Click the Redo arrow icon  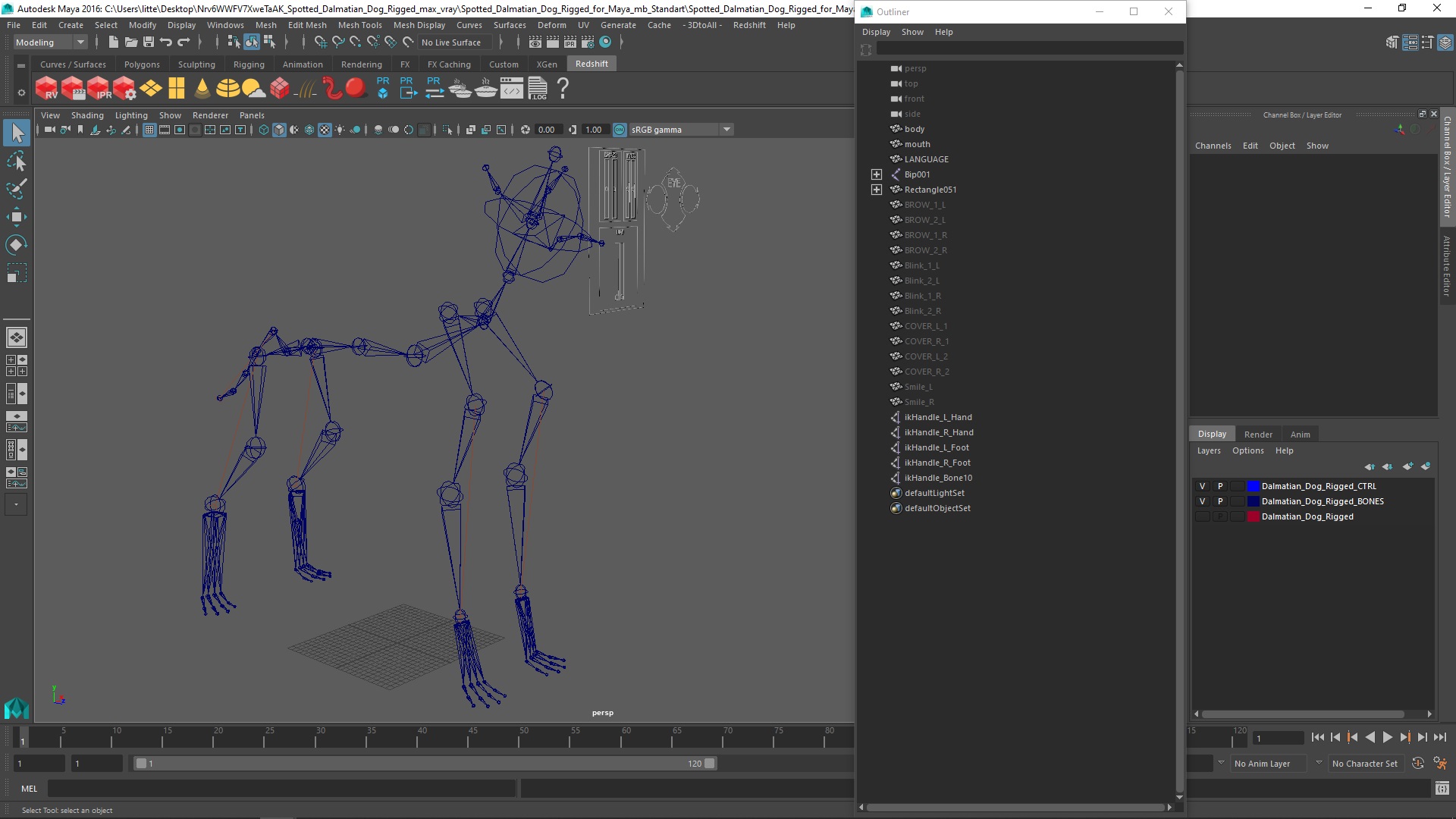coord(184,42)
